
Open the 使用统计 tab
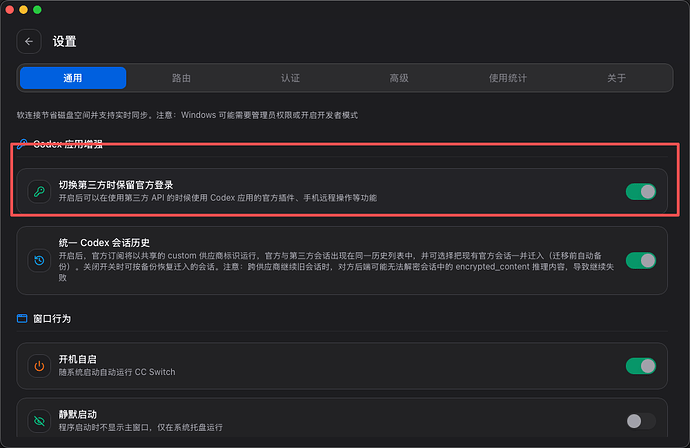pyautogui.click(x=508, y=78)
